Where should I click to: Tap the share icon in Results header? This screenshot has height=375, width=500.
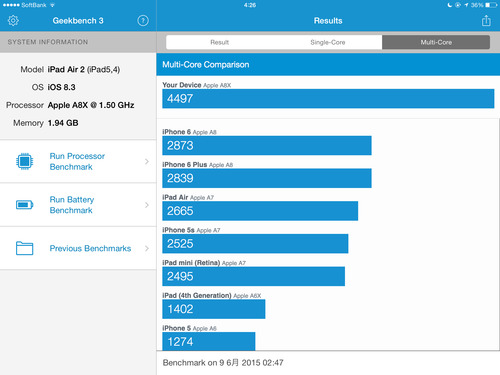point(486,20)
